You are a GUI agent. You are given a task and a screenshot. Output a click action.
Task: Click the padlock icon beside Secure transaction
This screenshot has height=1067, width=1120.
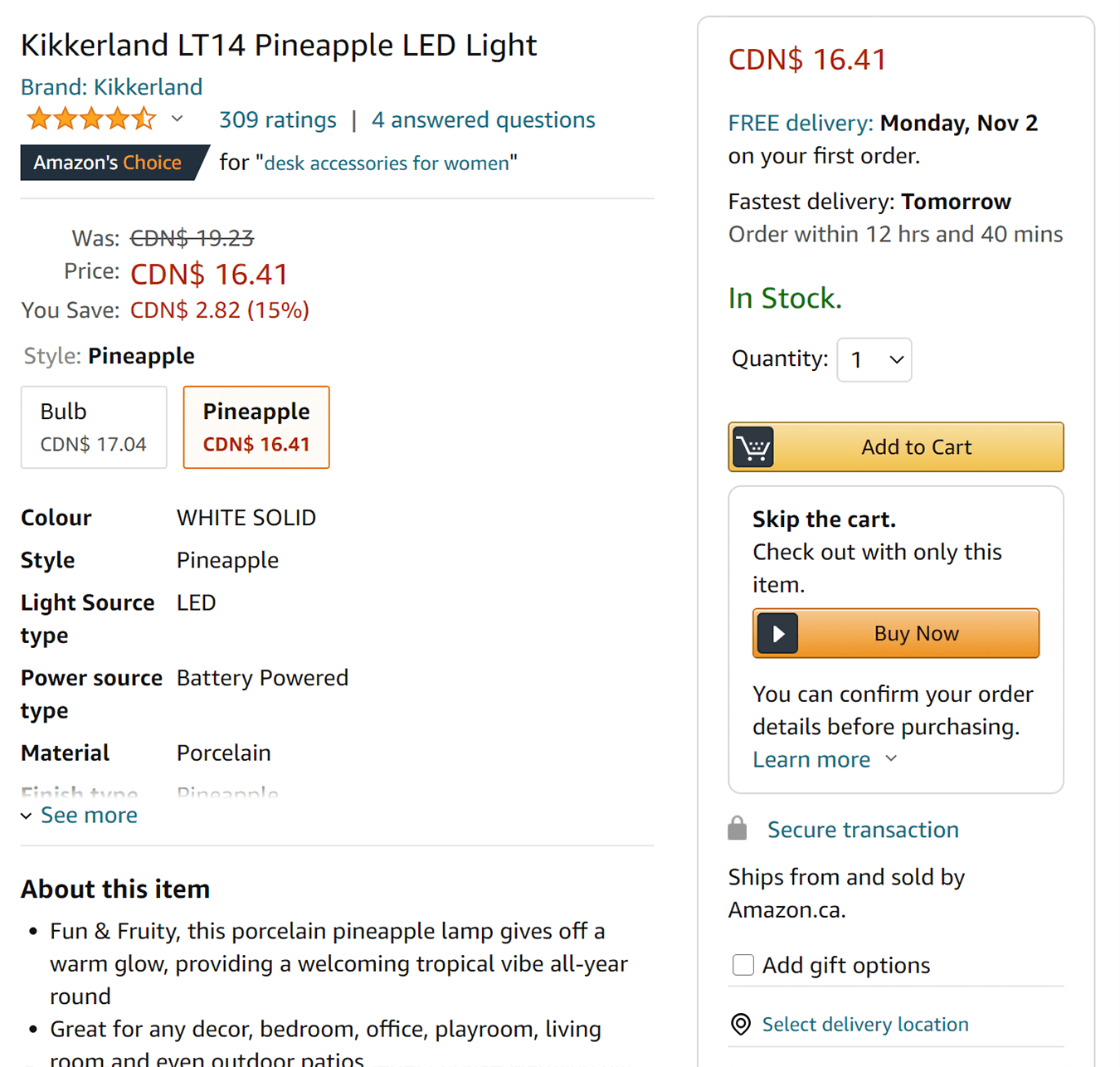tap(738, 828)
